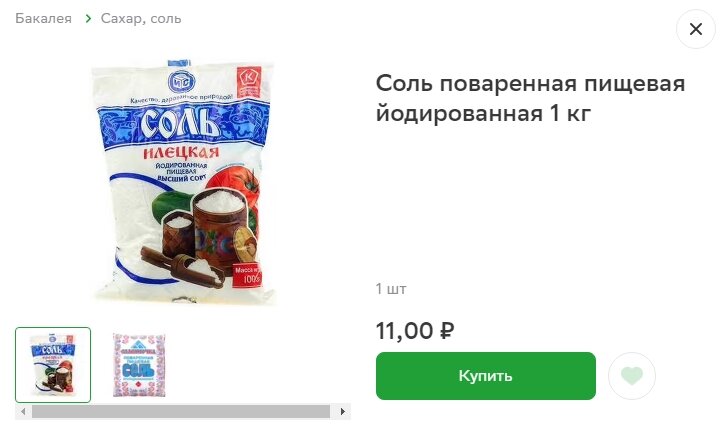Click the 1 шт quantity label
Image resolution: width=724 pixels, height=426 pixels.
(x=391, y=289)
